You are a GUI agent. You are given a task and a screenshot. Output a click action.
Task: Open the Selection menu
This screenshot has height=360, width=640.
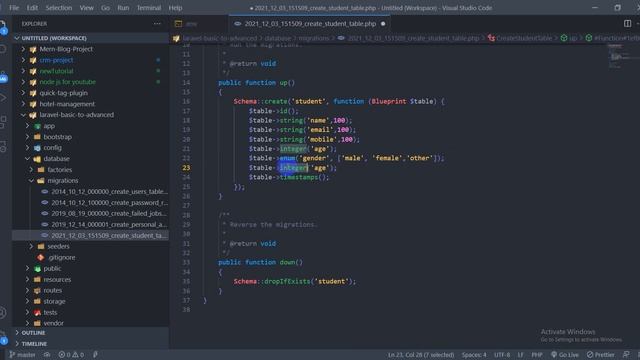tap(59, 8)
